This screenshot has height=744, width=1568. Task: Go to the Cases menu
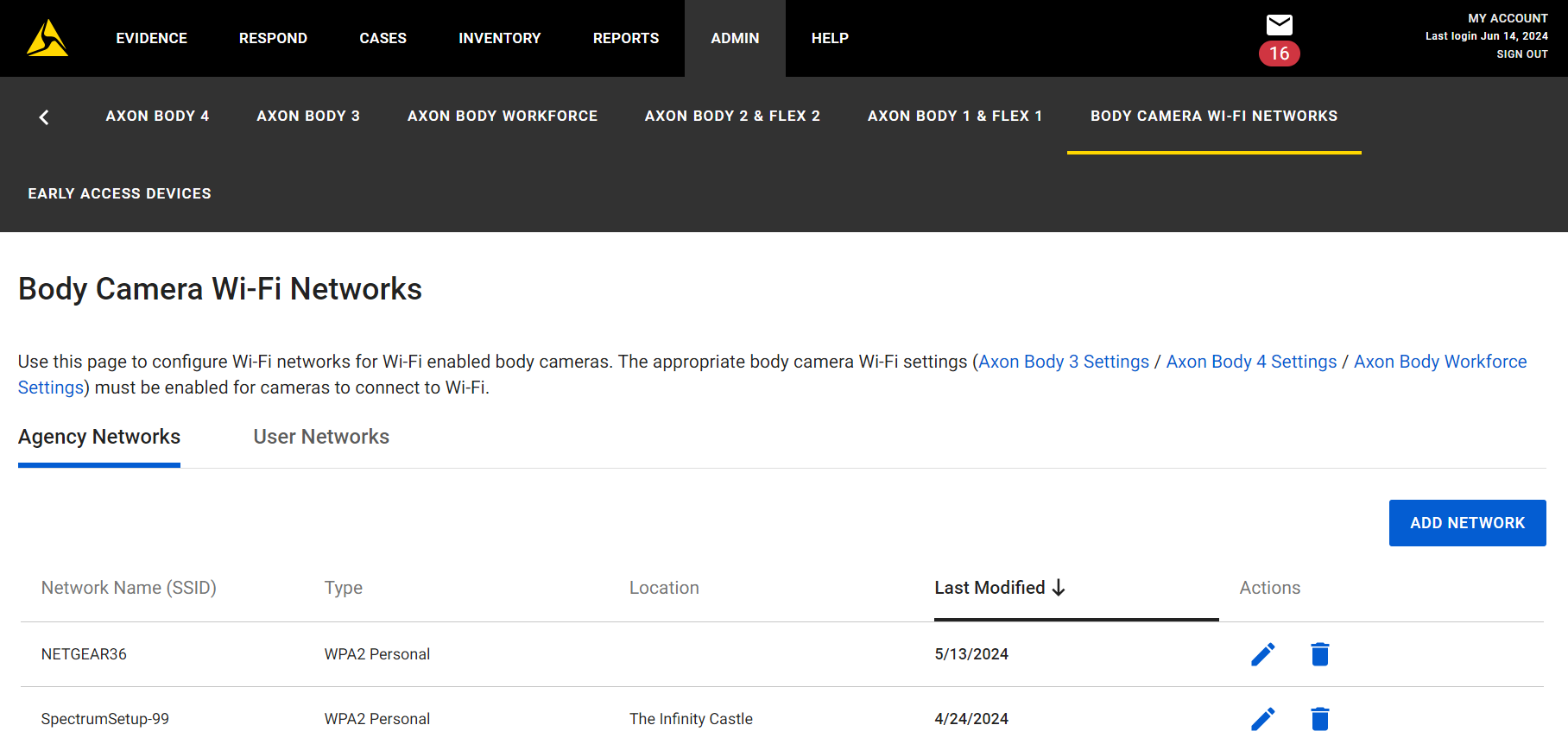383,38
